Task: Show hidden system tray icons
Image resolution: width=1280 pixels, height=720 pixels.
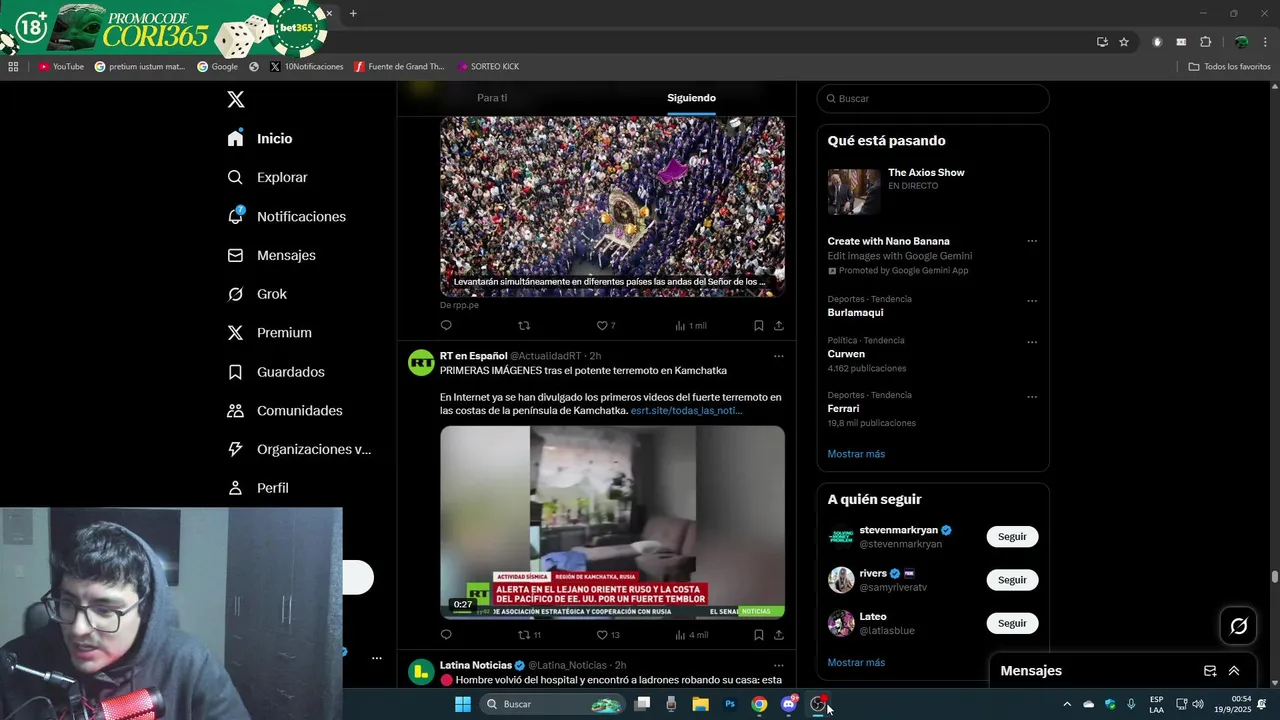Action: coord(1066,704)
